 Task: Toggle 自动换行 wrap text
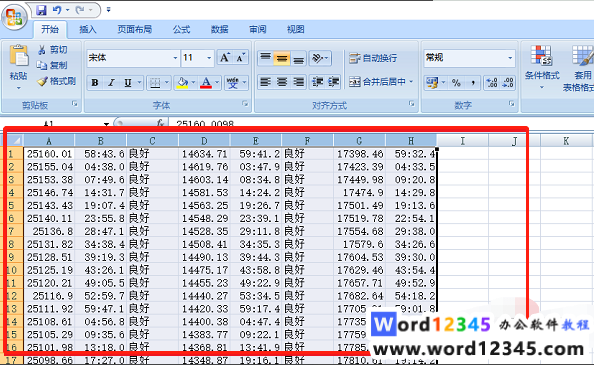[x=374, y=58]
